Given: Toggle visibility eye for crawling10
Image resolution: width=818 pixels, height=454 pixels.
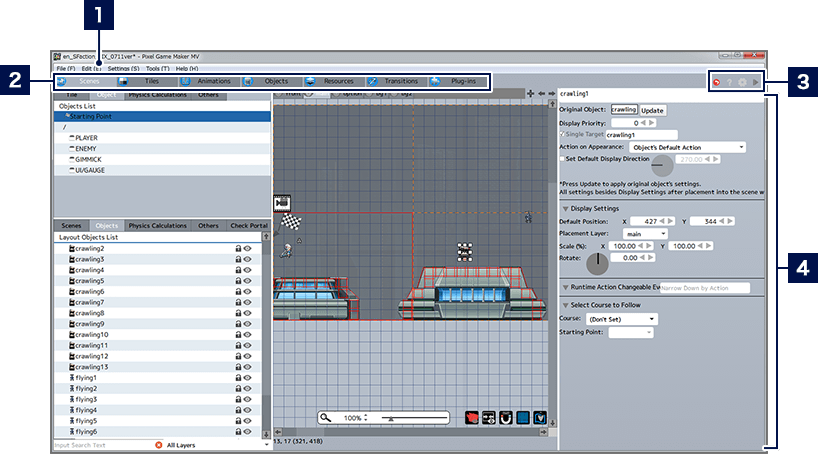Looking at the screenshot, I should click(x=247, y=335).
